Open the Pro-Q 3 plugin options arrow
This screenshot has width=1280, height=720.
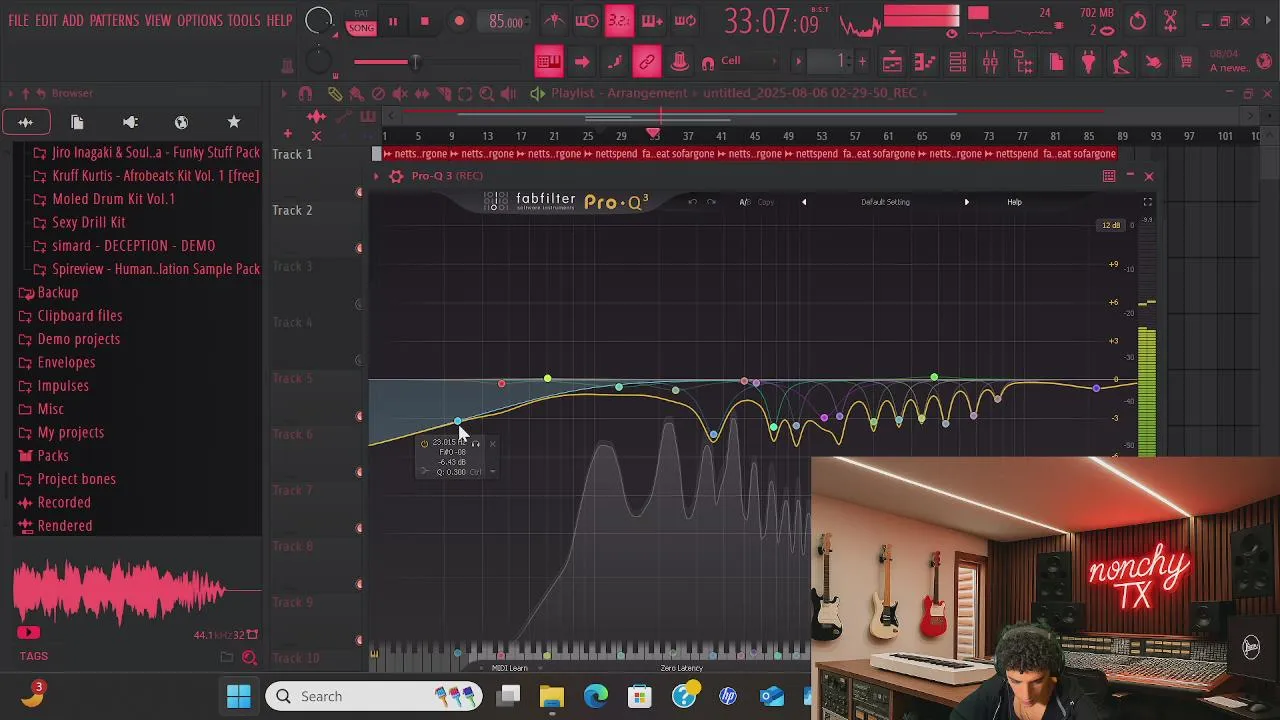[376, 176]
